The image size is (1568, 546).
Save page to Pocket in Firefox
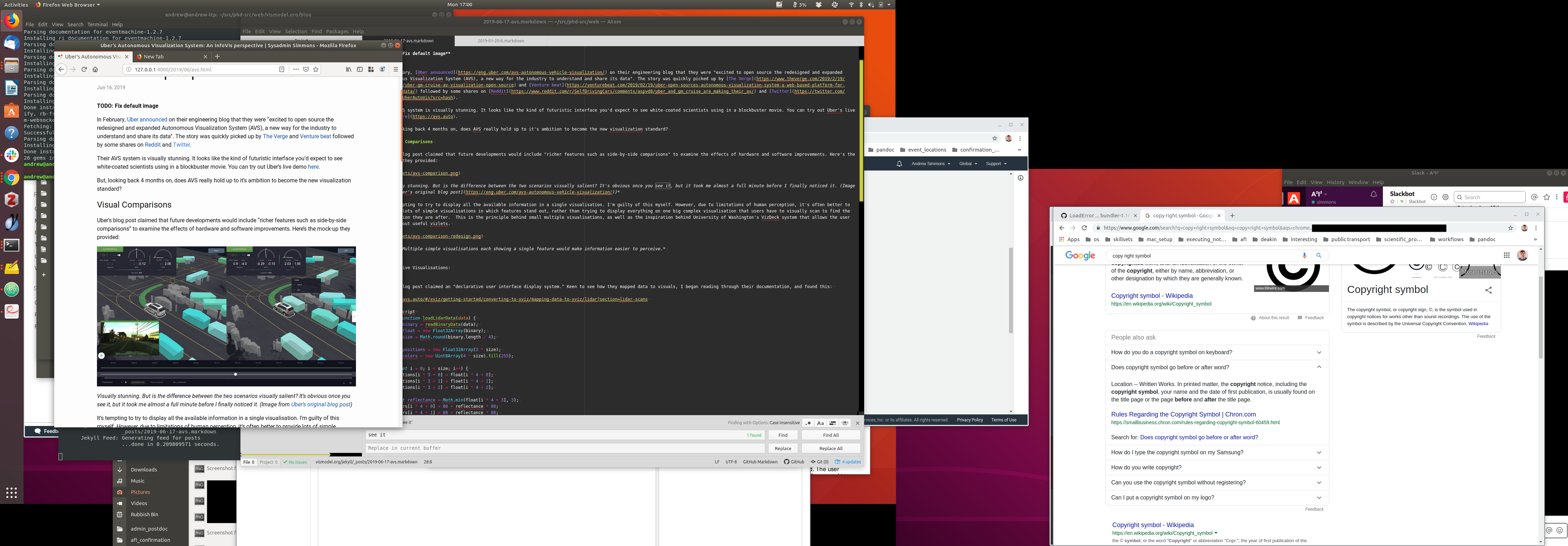pos(306,69)
